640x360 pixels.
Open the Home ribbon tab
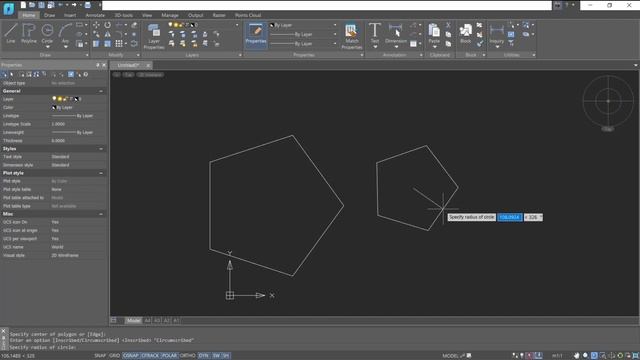coord(29,15)
